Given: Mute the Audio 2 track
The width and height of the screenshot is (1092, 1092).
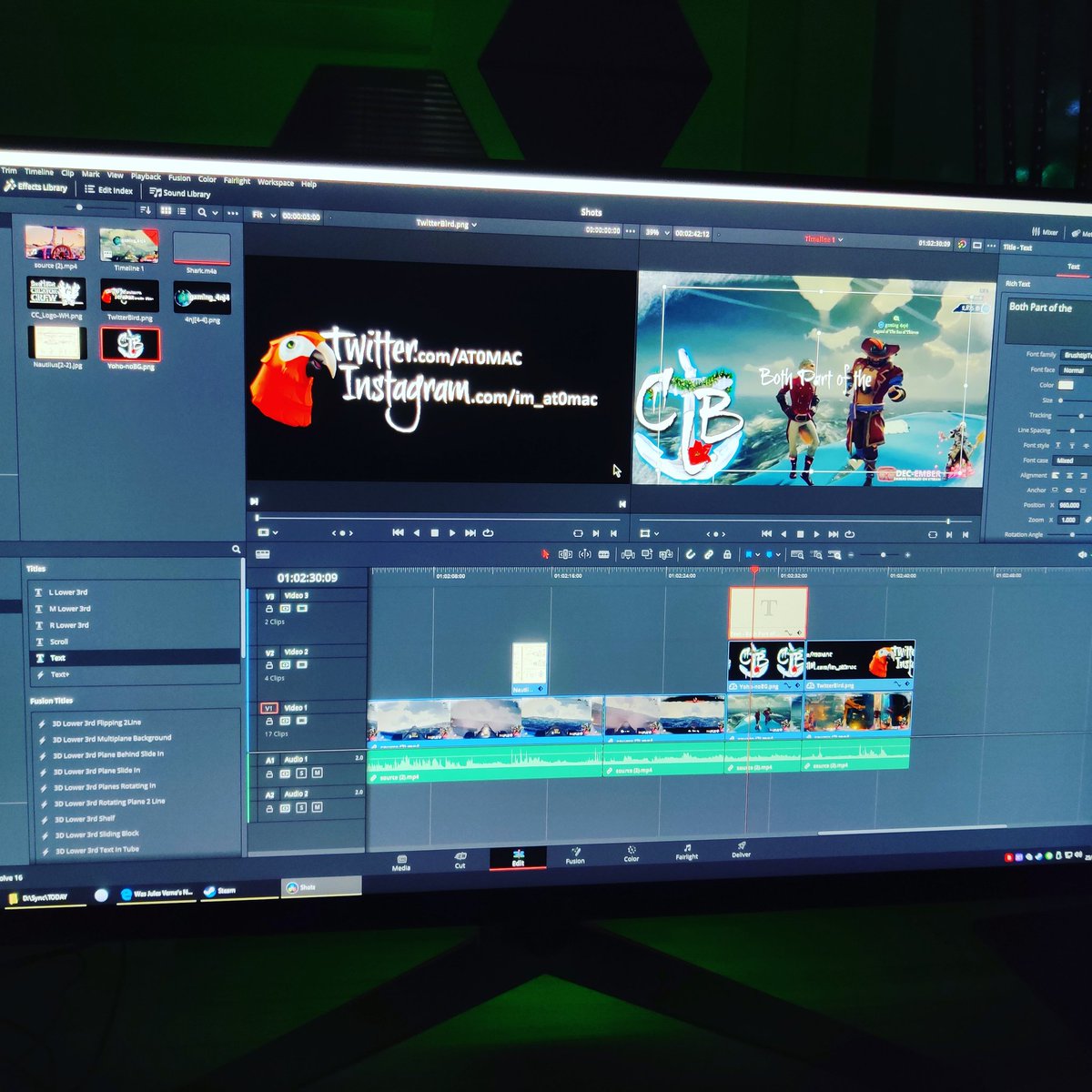Looking at the screenshot, I should 318,807.
